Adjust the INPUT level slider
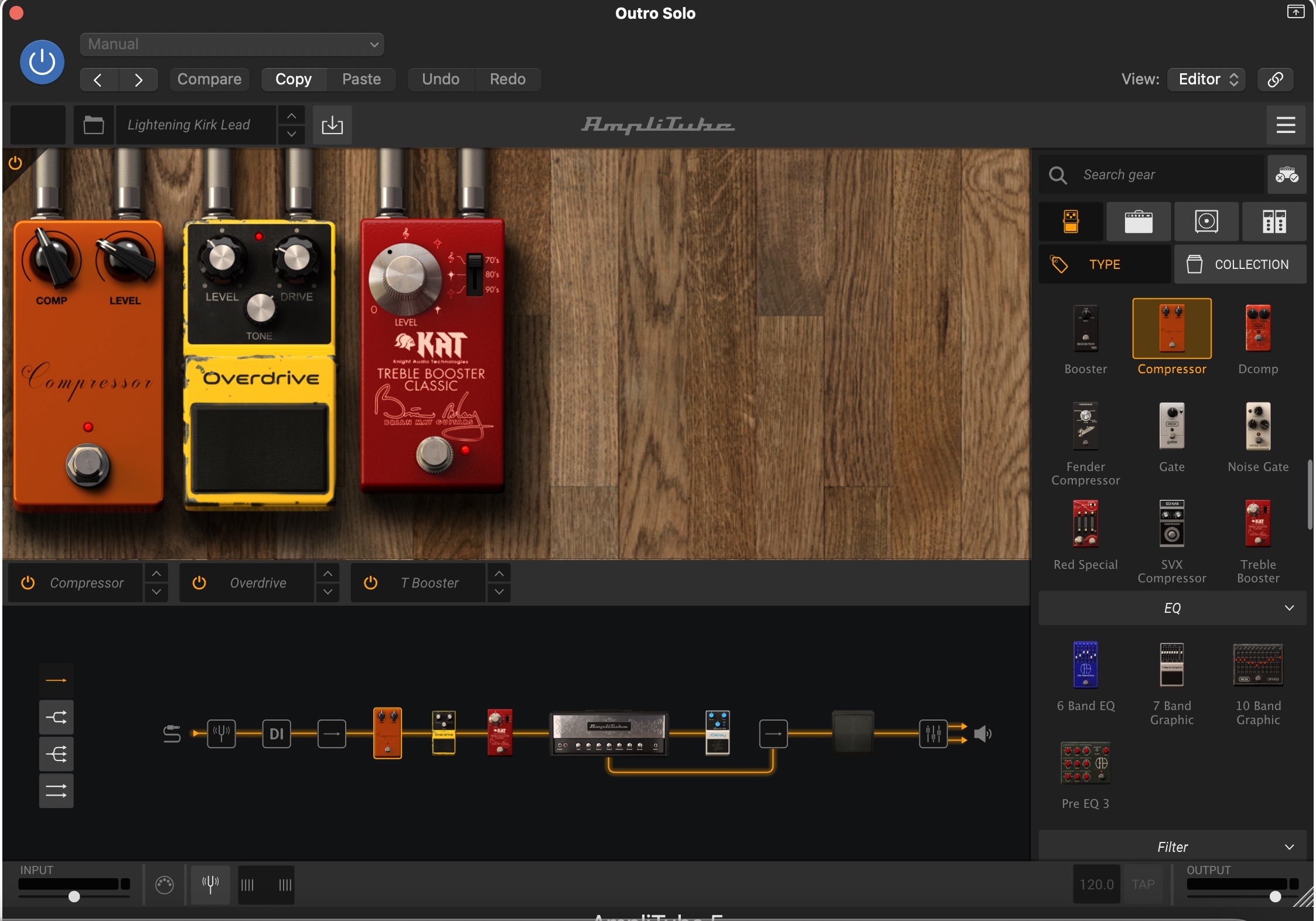 coord(74,896)
